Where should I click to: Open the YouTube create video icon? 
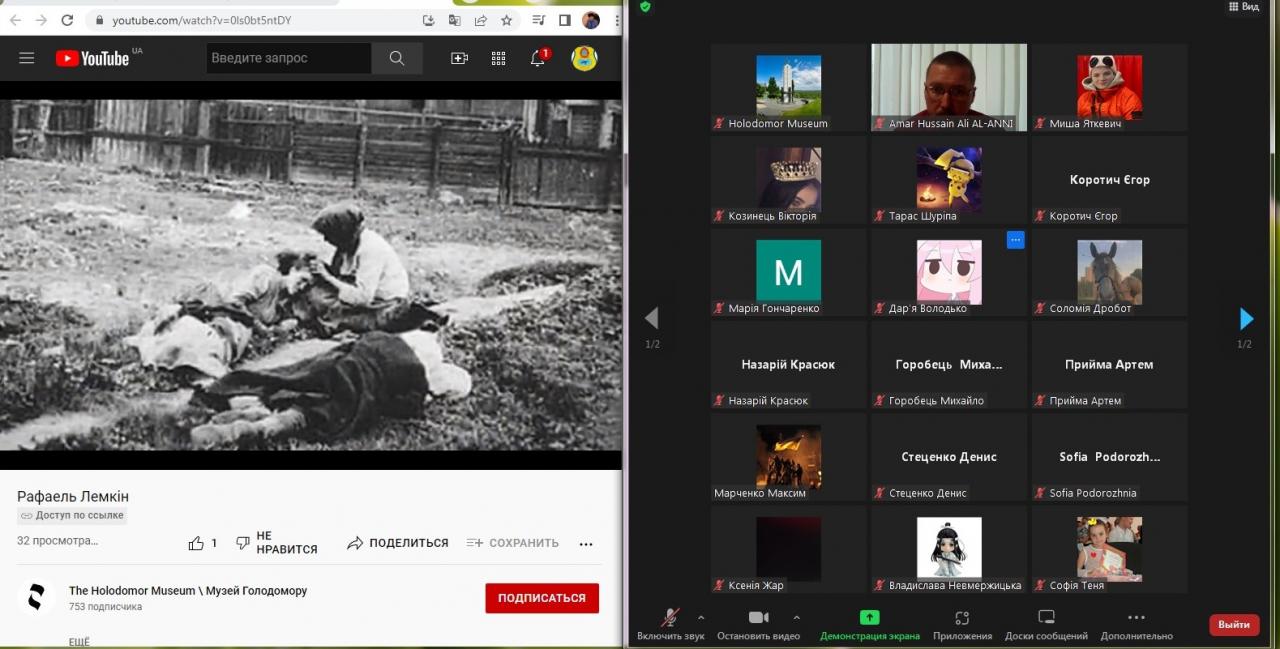coord(459,58)
